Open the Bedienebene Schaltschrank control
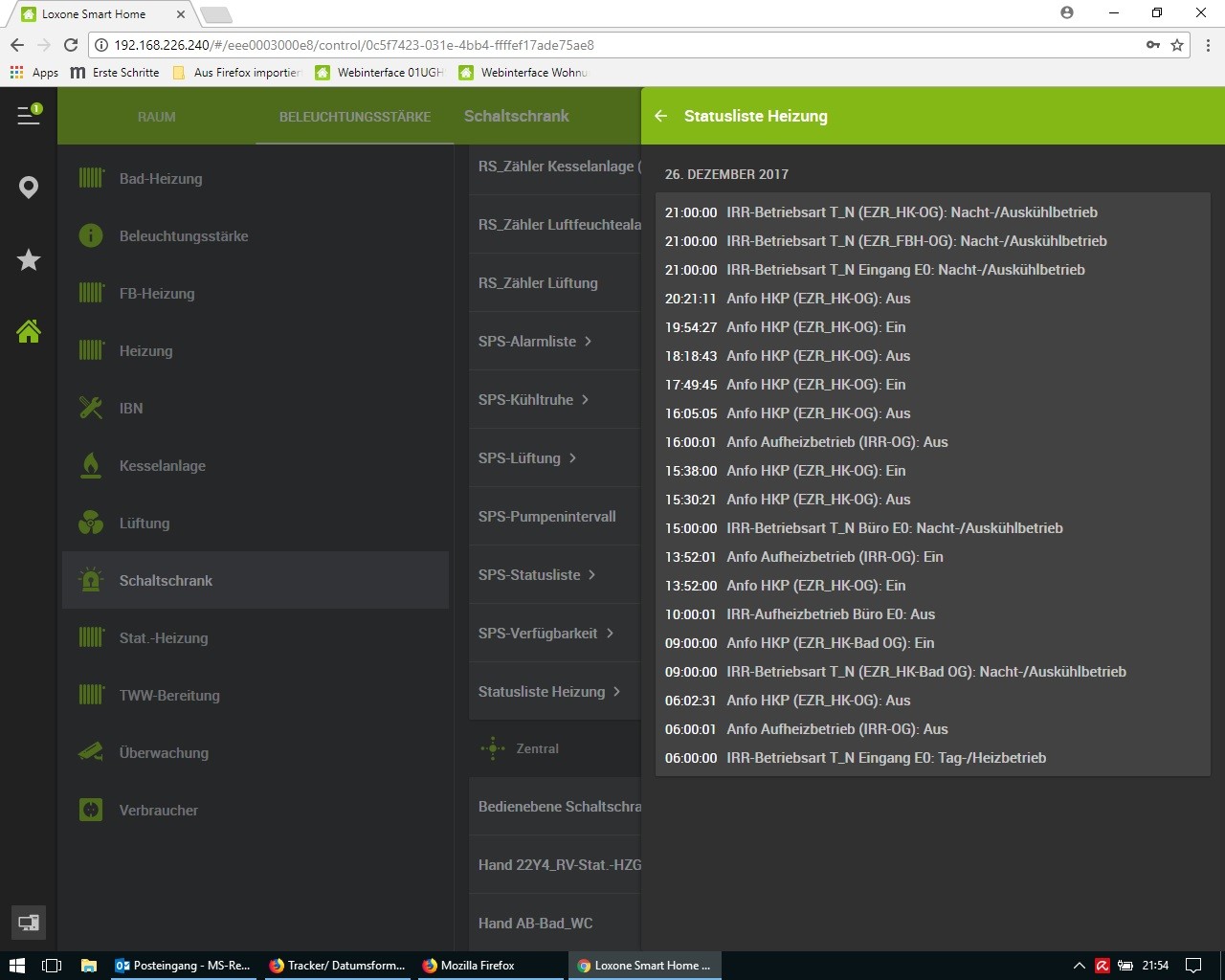The height and width of the screenshot is (980, 1225). tap(555, 806)
